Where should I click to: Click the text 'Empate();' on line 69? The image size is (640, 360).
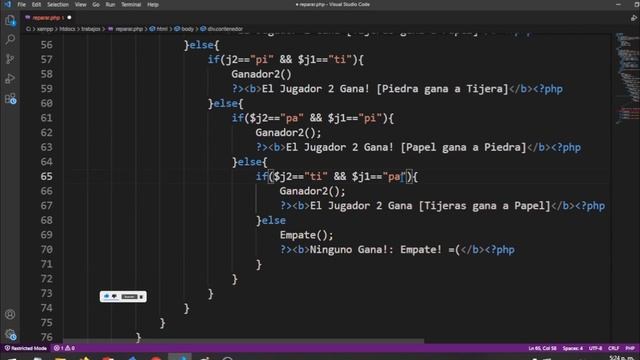point(307,235)
